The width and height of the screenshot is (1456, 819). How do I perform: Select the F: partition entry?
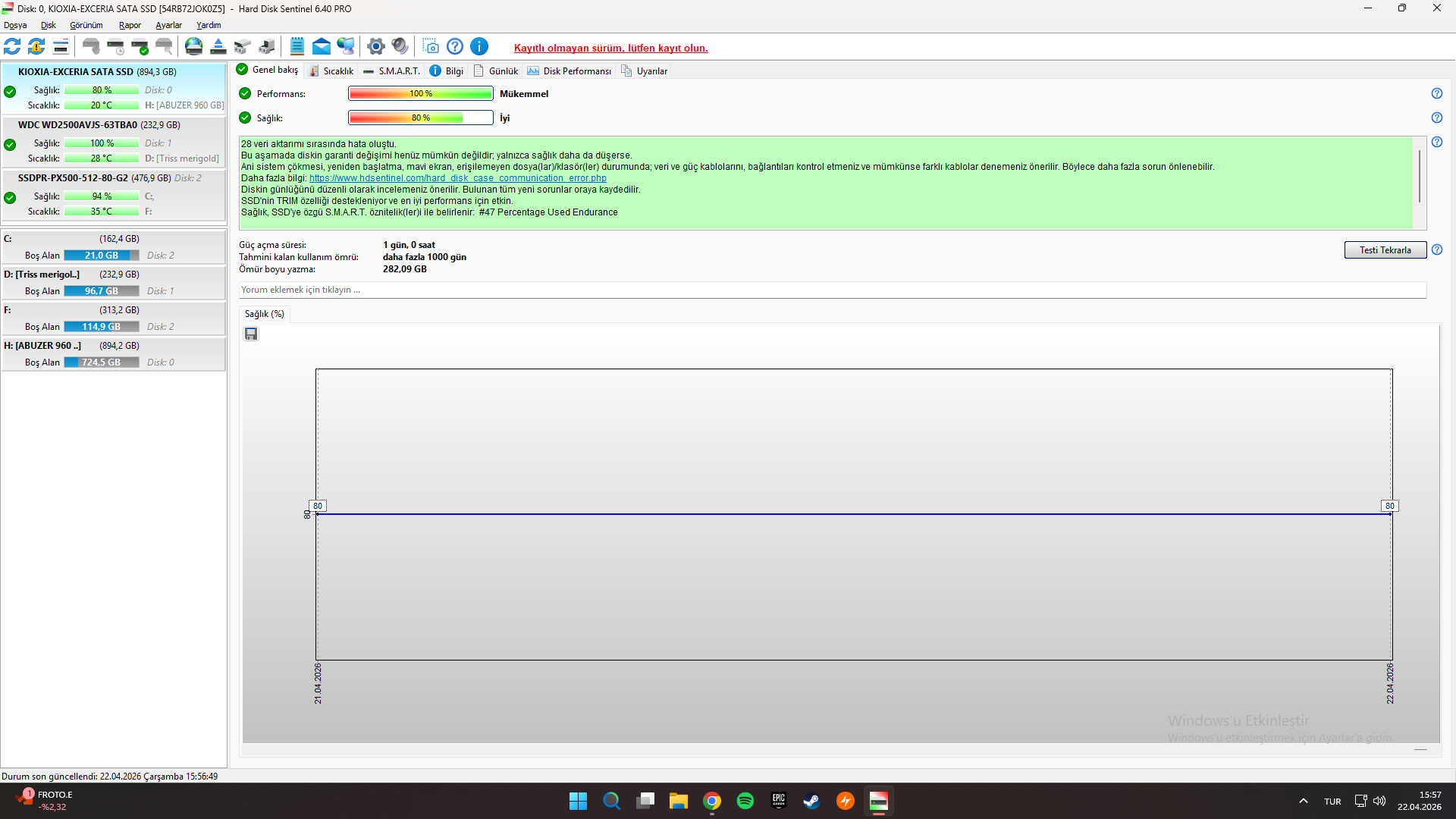(x=114, y=318)
